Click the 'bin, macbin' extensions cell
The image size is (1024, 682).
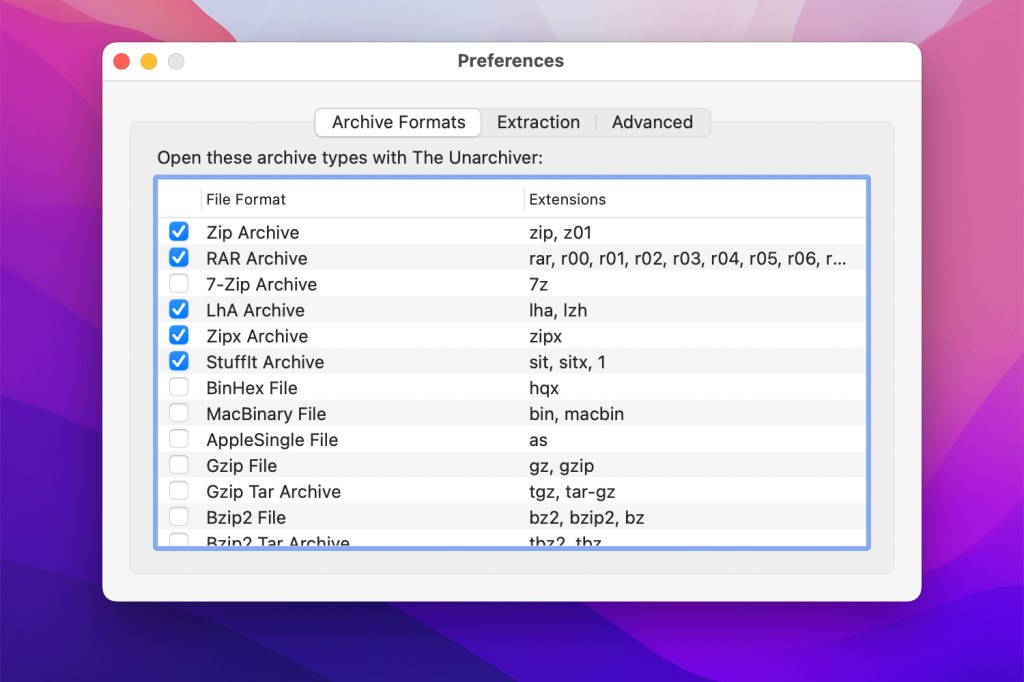pos(577,414)
